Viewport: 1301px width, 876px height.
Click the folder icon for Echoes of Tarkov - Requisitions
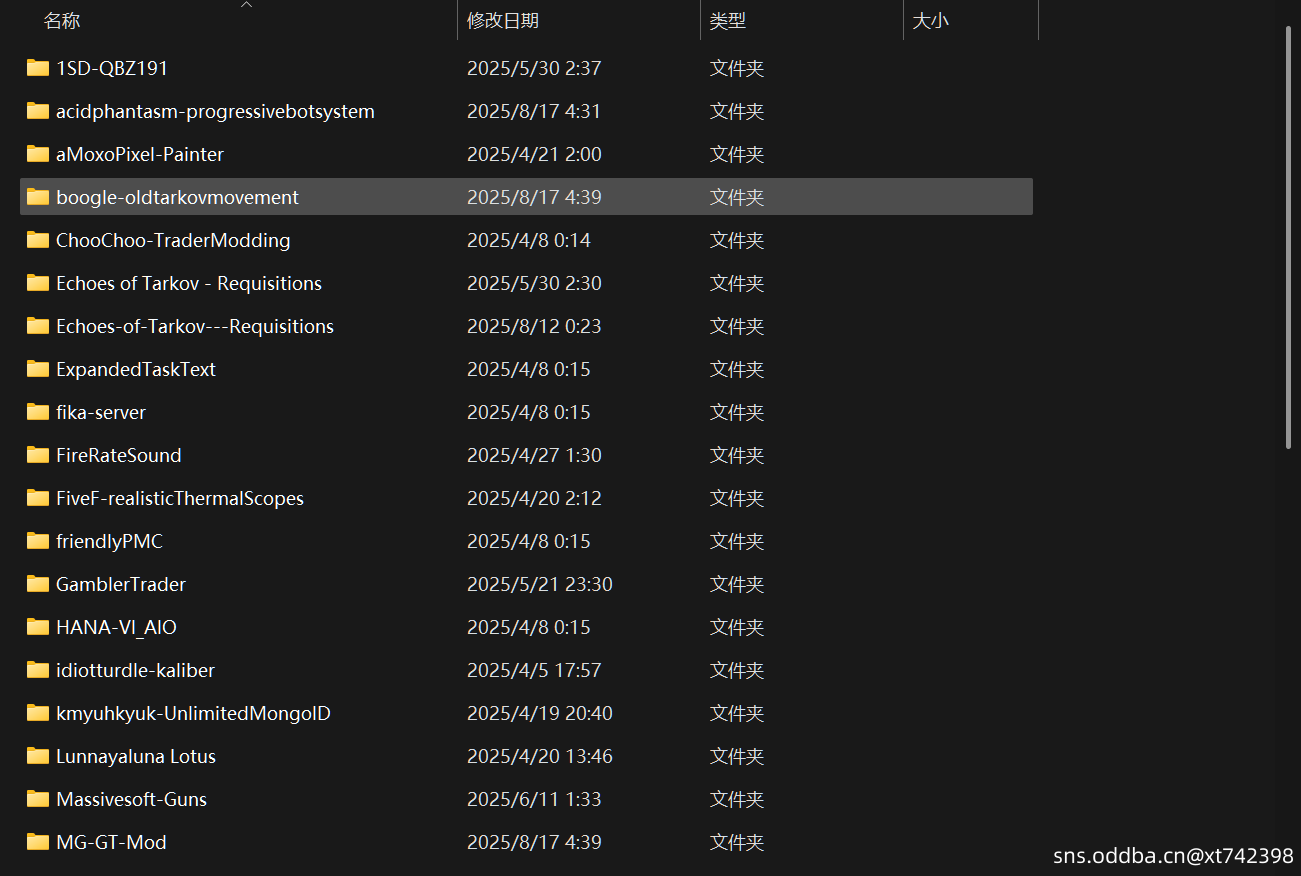[38, 283]
